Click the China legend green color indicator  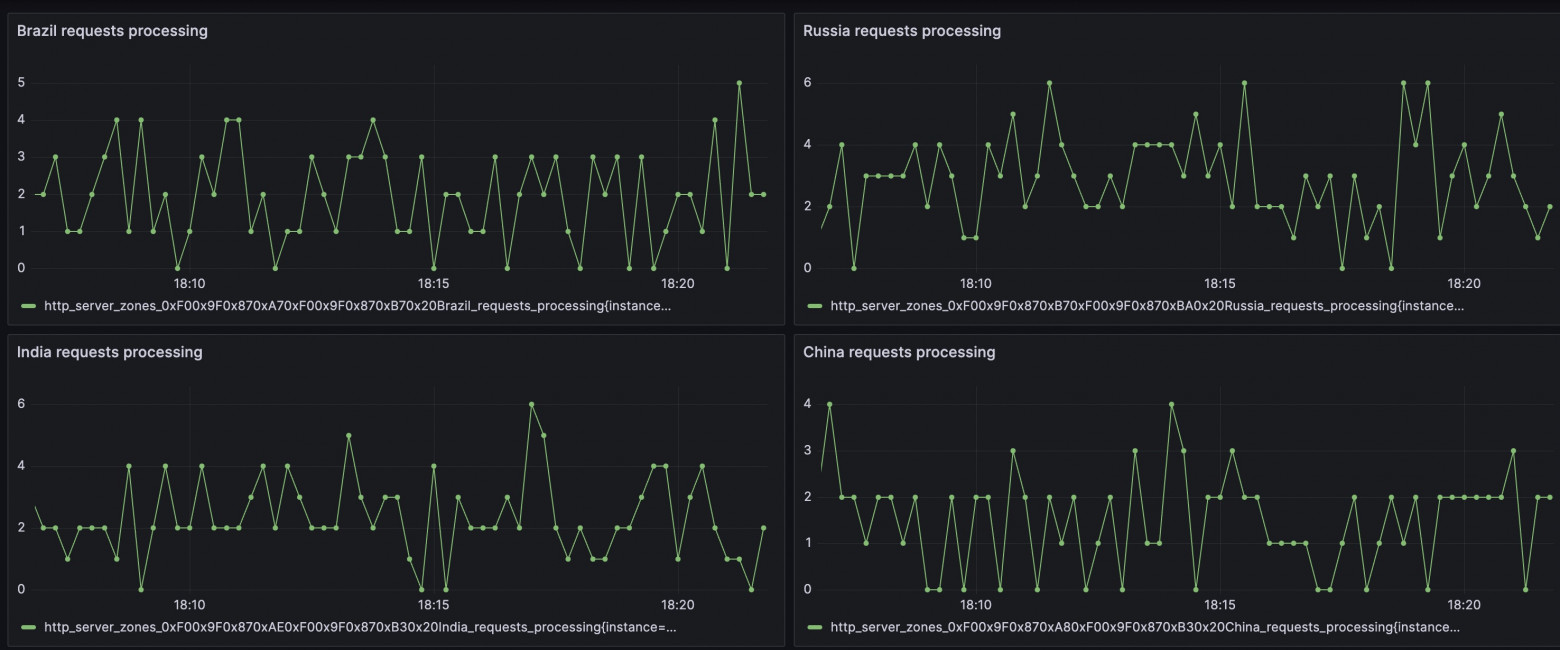pyautogui.click(x=815, y=628)
